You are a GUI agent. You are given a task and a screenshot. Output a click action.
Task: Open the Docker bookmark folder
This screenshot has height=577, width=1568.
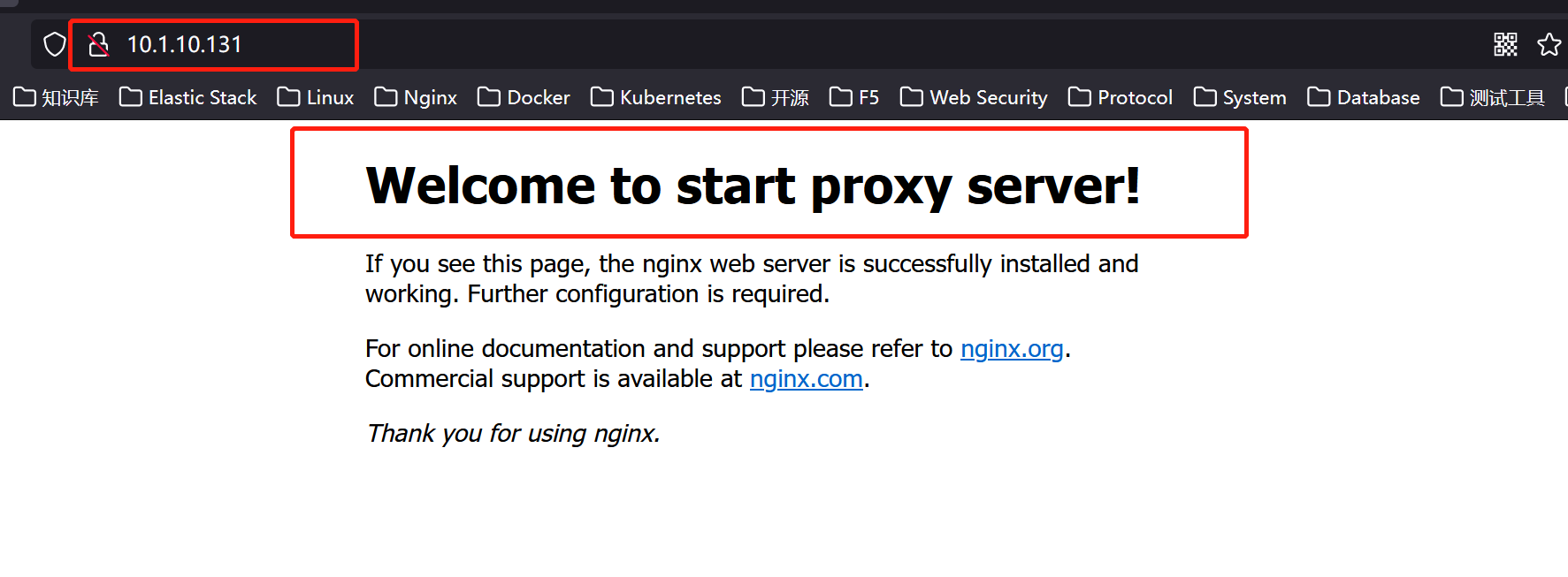524,97
